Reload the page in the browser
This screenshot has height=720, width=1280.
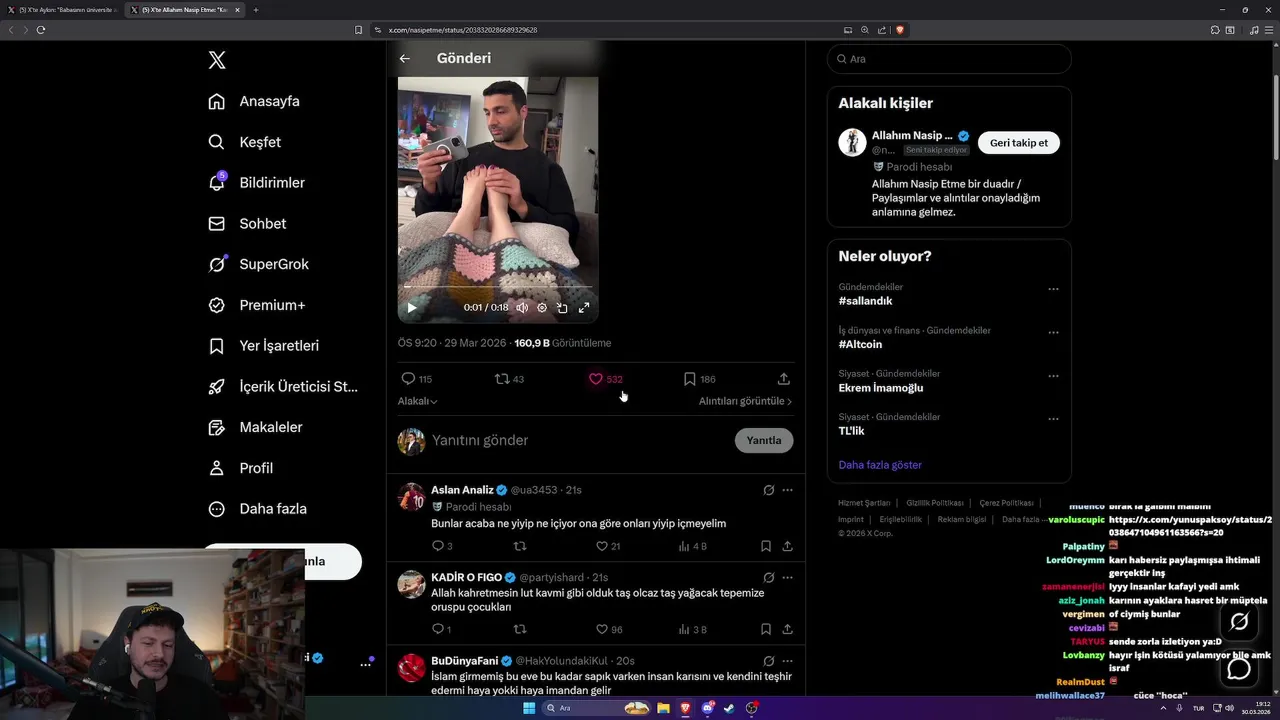41,30
